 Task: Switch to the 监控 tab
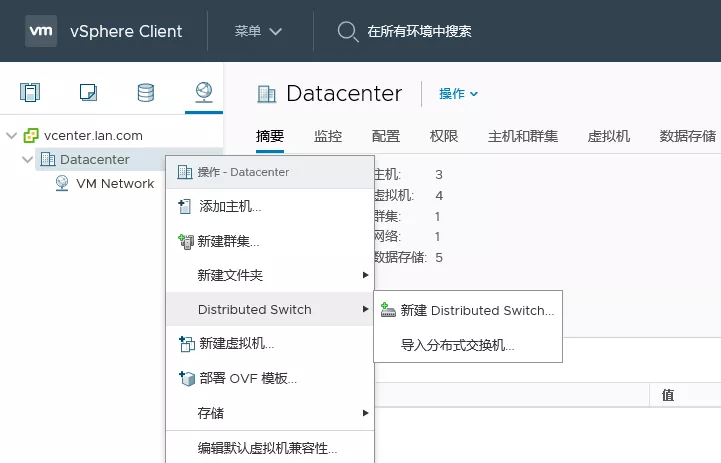point(327,137)
